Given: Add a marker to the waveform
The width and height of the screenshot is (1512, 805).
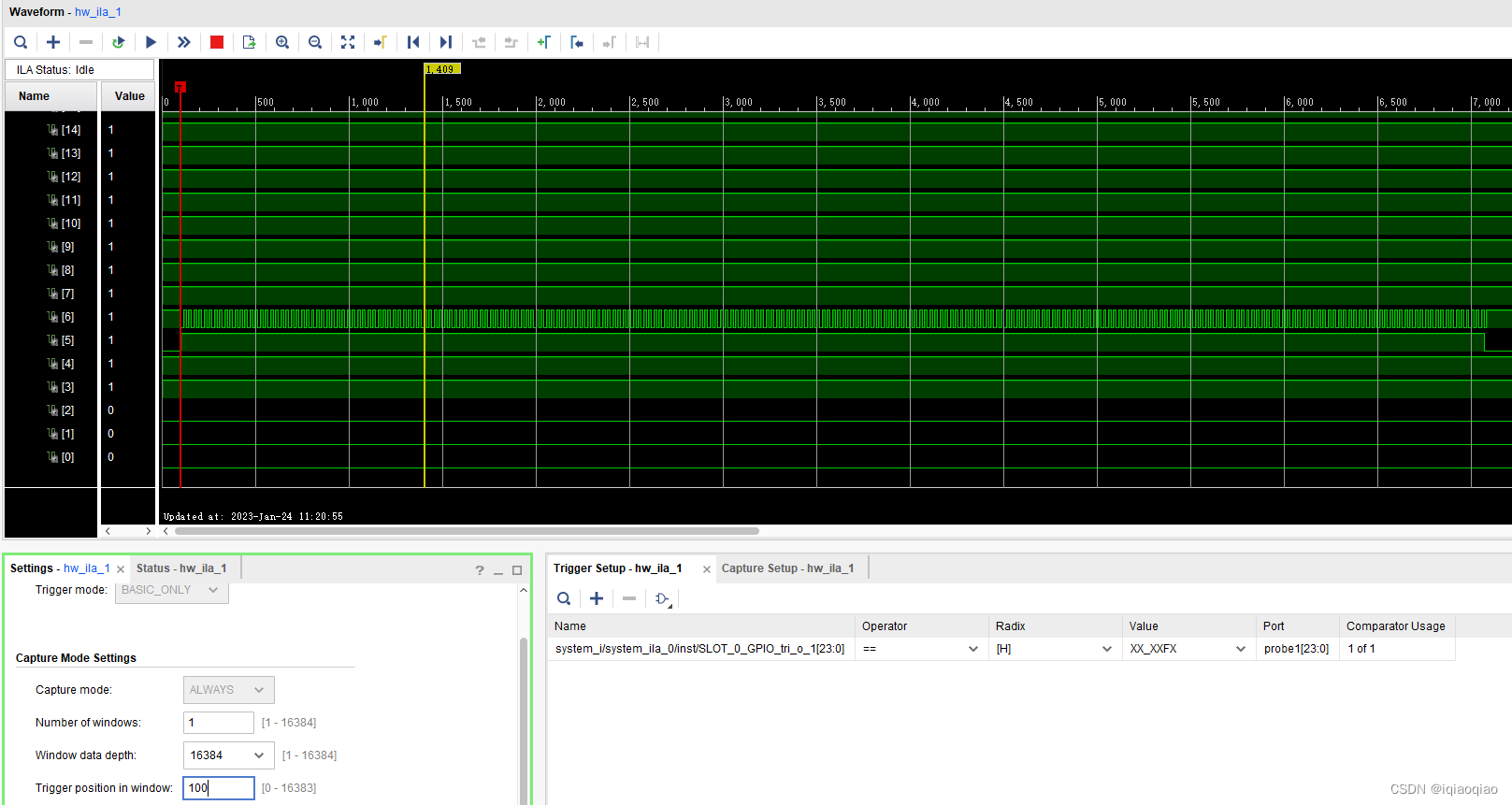Looking at the screenshot, I should click(x=544, y=42).
